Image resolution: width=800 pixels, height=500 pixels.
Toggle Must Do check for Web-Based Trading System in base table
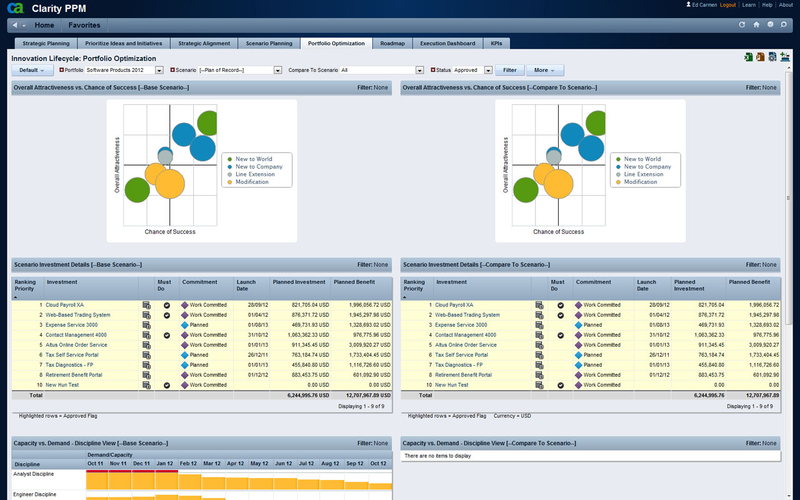click(x=166, y=315)
